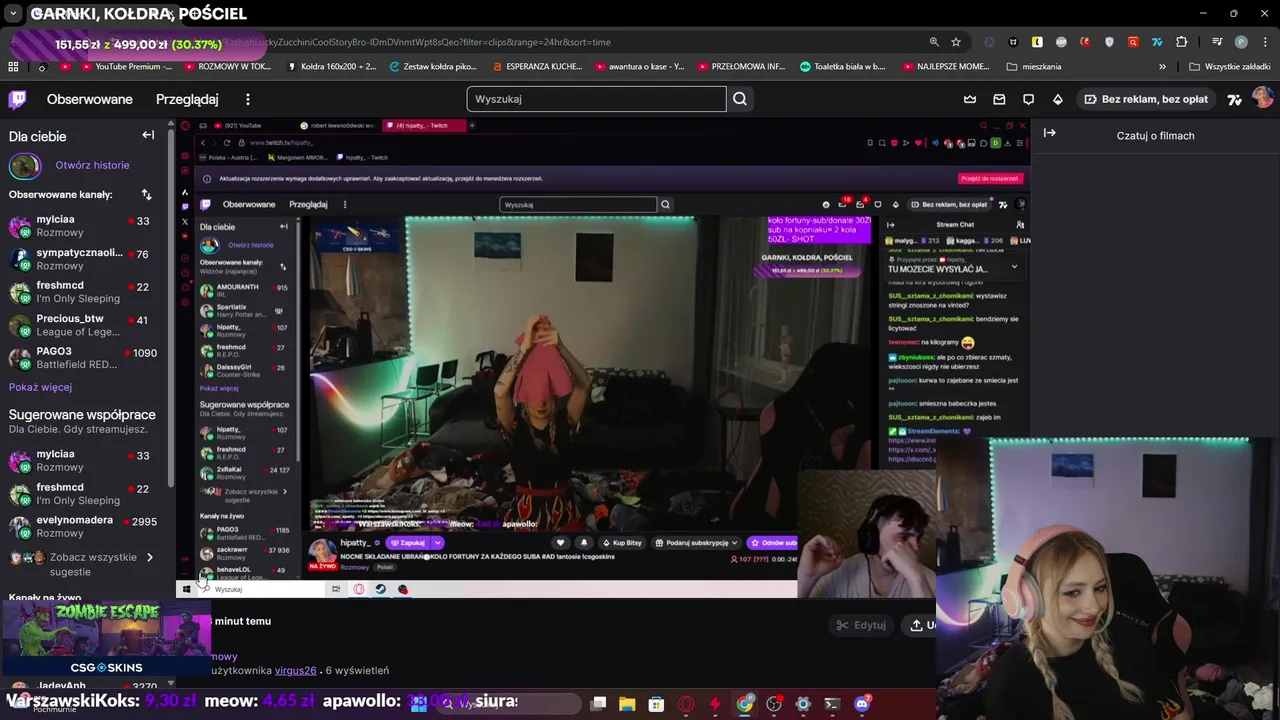Open File Explorer from the taskbar
Image resolution: width=1280 pixels, height=720 pixels.
point(627,704)
